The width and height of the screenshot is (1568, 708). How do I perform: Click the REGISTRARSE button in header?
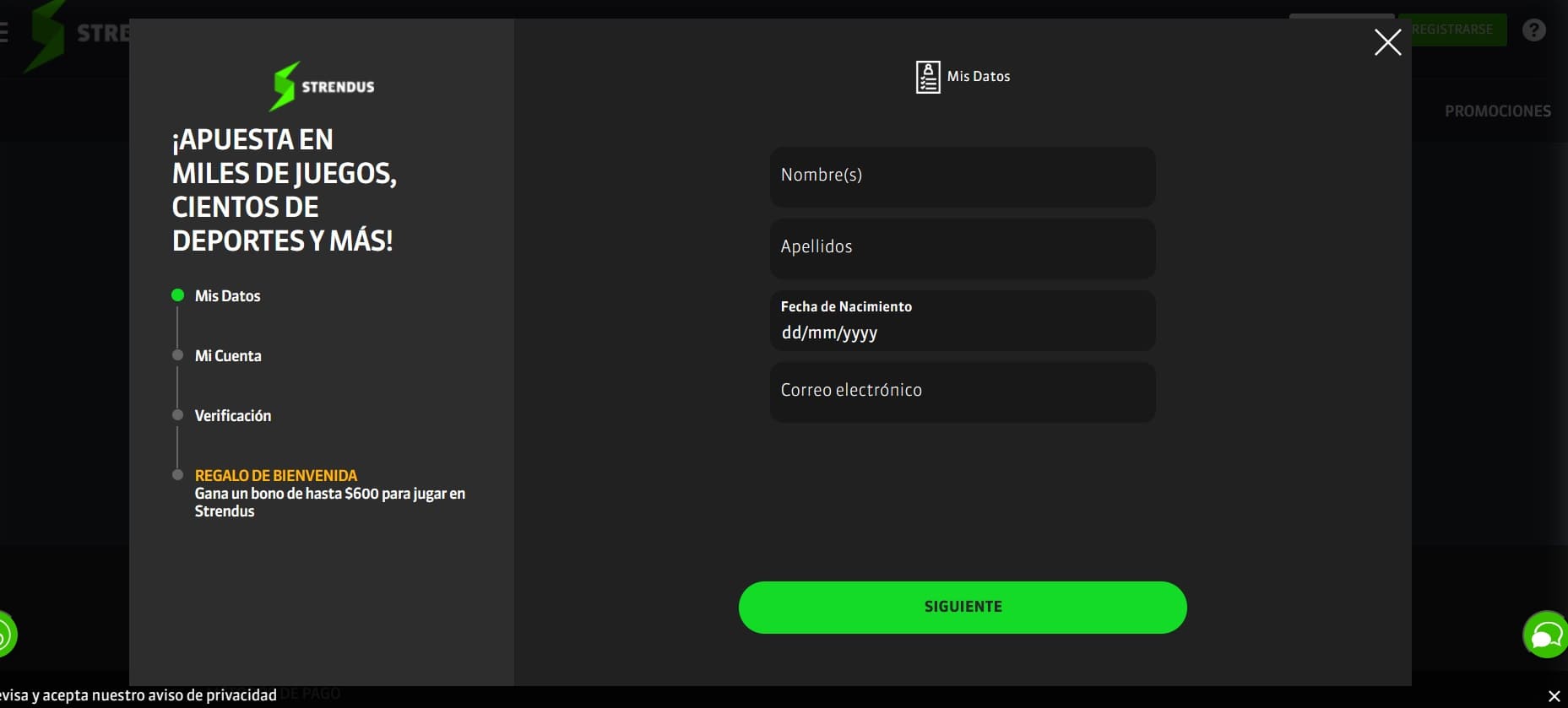(x=1452, y=30)
